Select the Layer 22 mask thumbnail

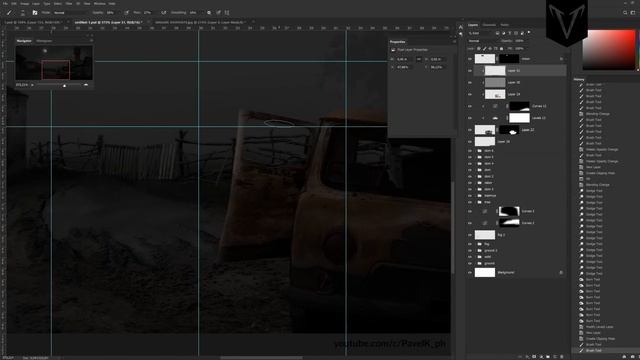(x=509, y=130)
